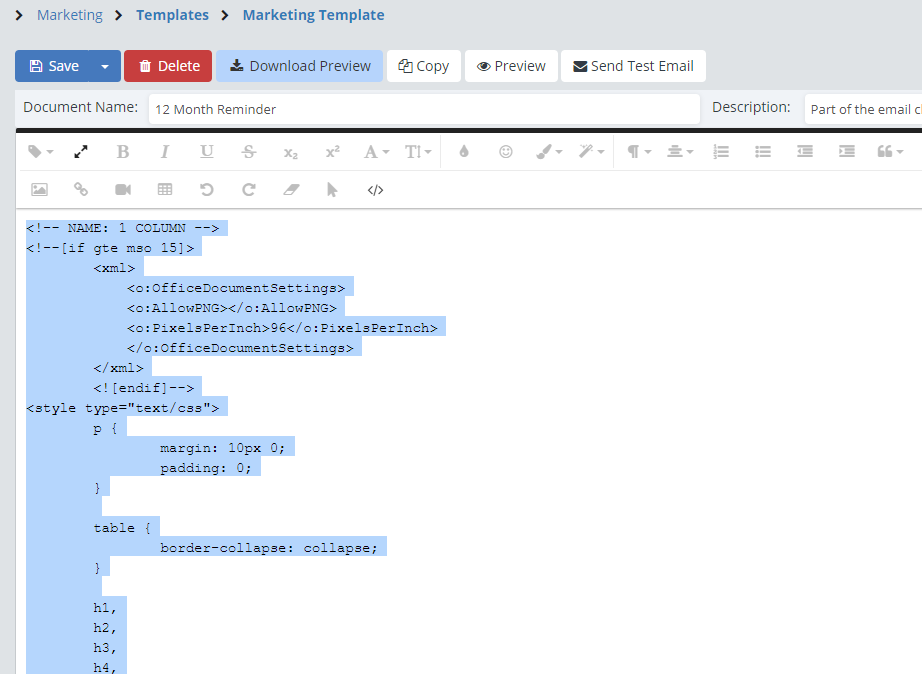This screenshot has height=674, width=922.
Task: Expand the paragraph format dropdown
Action: [x=638, y=152]
